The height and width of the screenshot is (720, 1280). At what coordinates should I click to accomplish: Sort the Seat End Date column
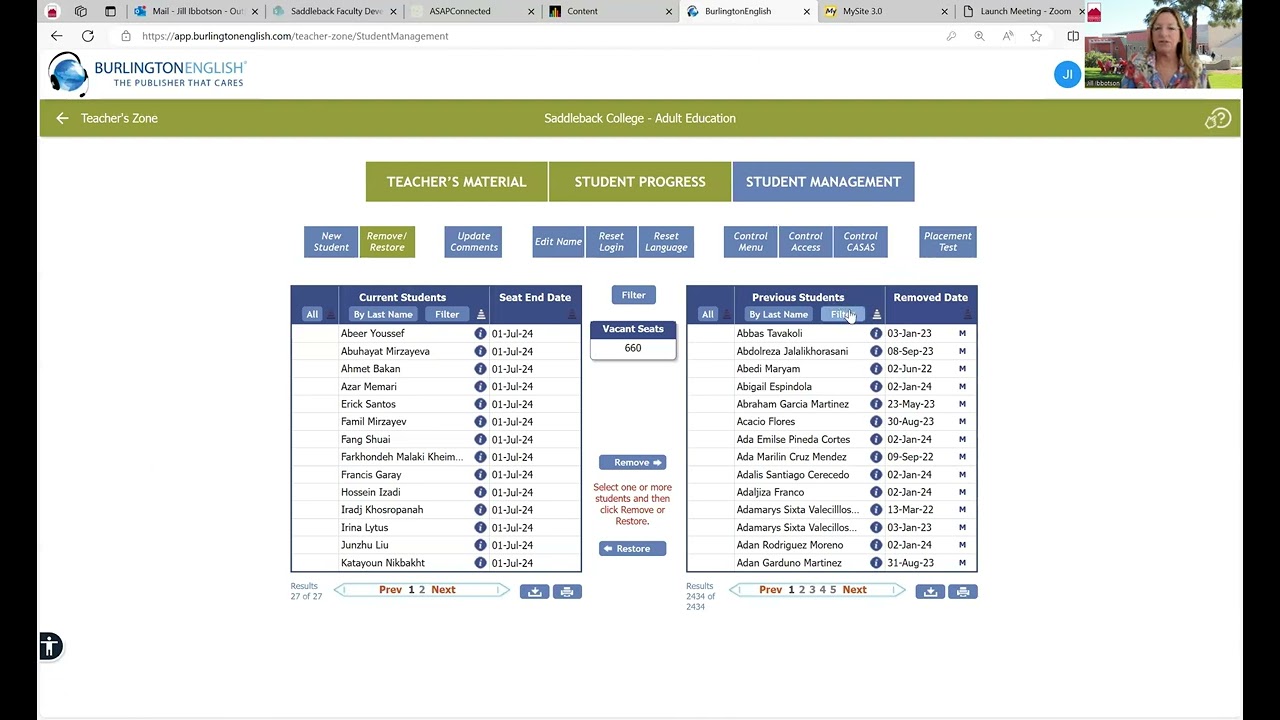pyautogui.click(x=572, y=315)
